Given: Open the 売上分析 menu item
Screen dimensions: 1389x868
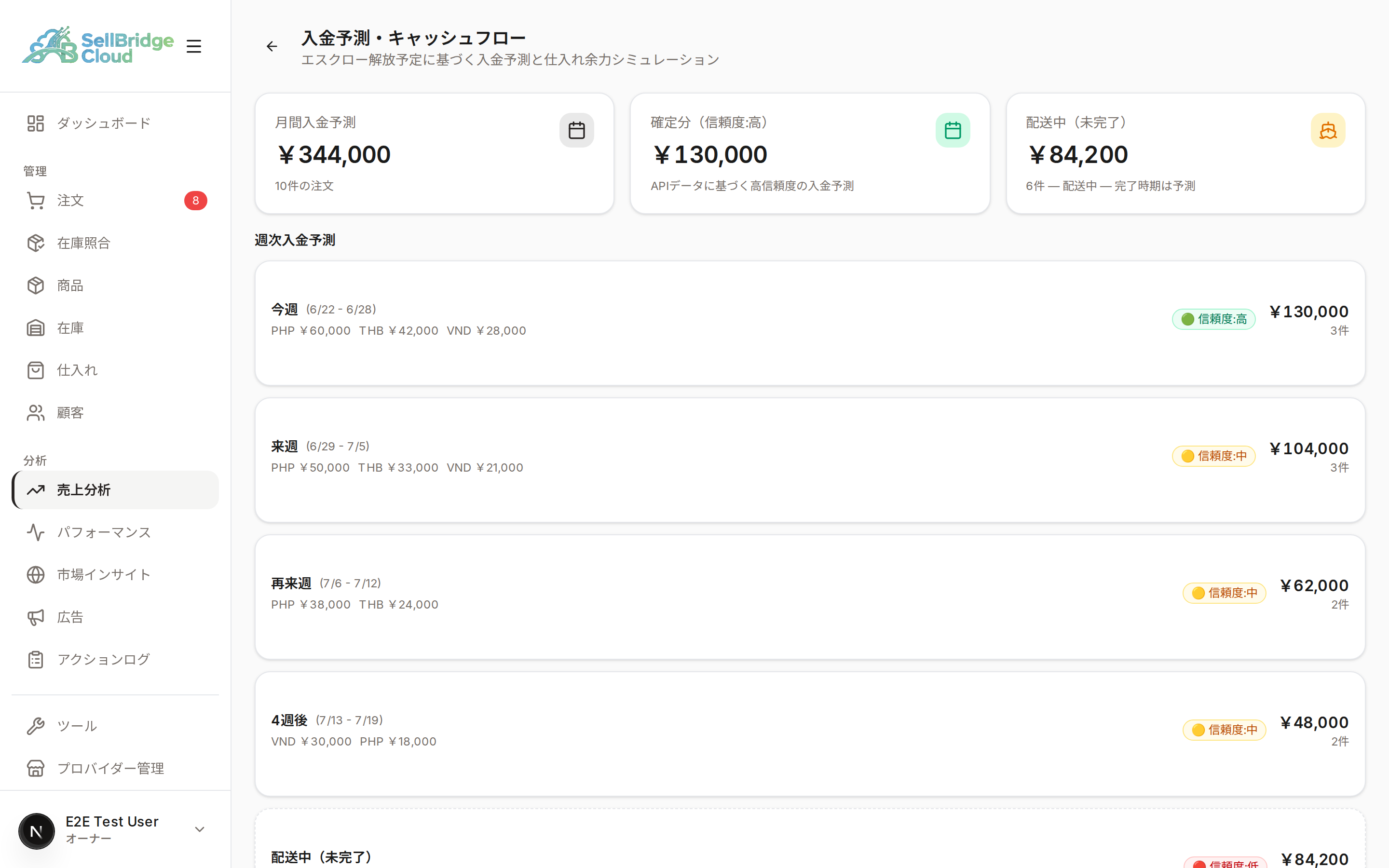Looking at the screenshot, I should pyautogui.click(x=115, y=489).
